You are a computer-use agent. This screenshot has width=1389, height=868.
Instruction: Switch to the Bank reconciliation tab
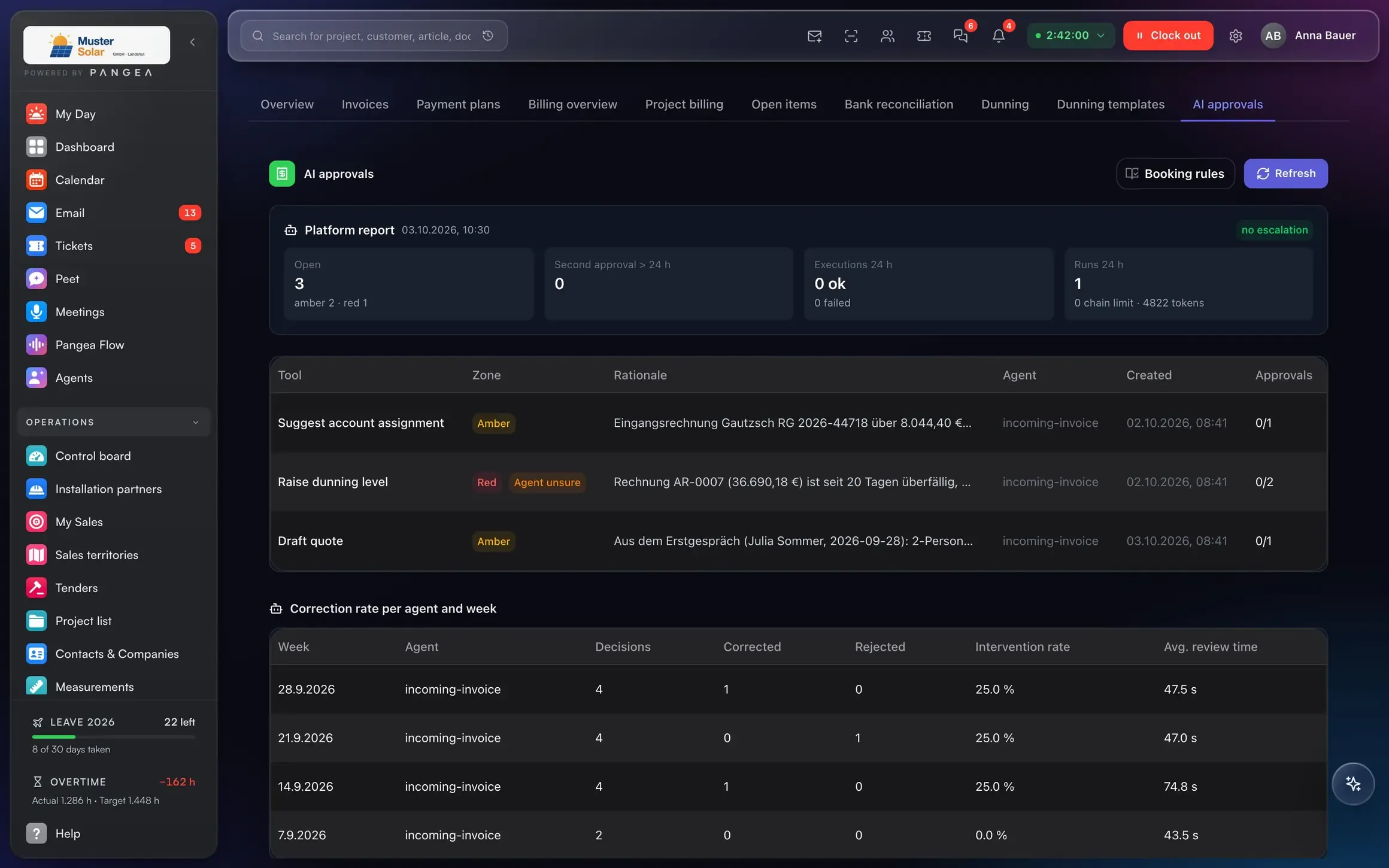click(899, 104)
